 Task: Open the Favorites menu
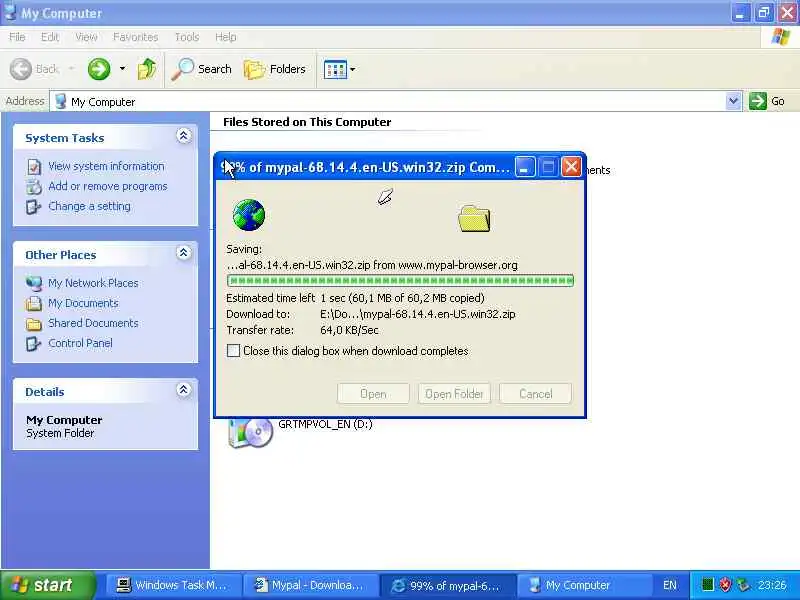pos(135,37)
